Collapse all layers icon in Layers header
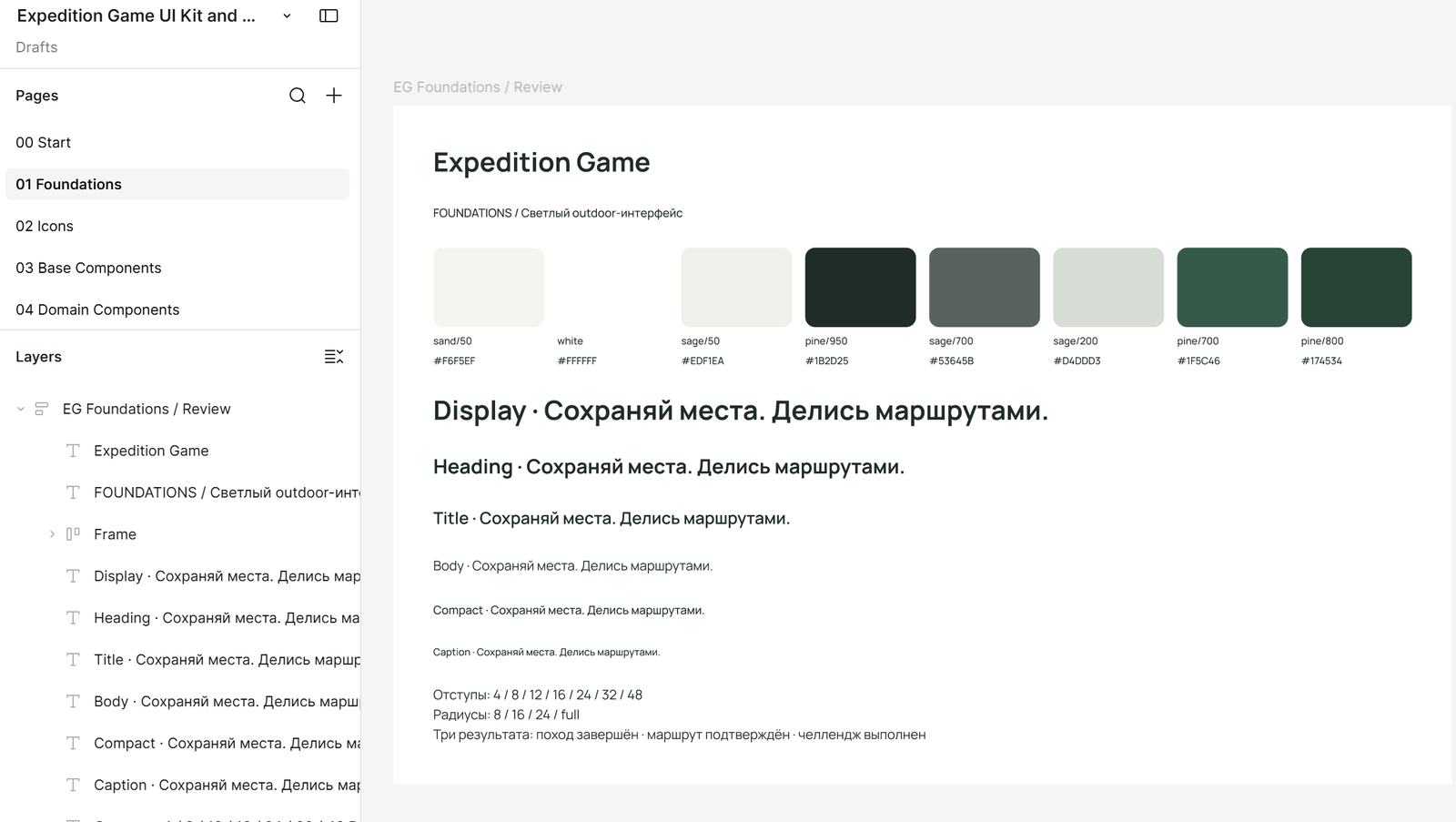The height and width of the screenshot is (822, 1456). (334, 357)
